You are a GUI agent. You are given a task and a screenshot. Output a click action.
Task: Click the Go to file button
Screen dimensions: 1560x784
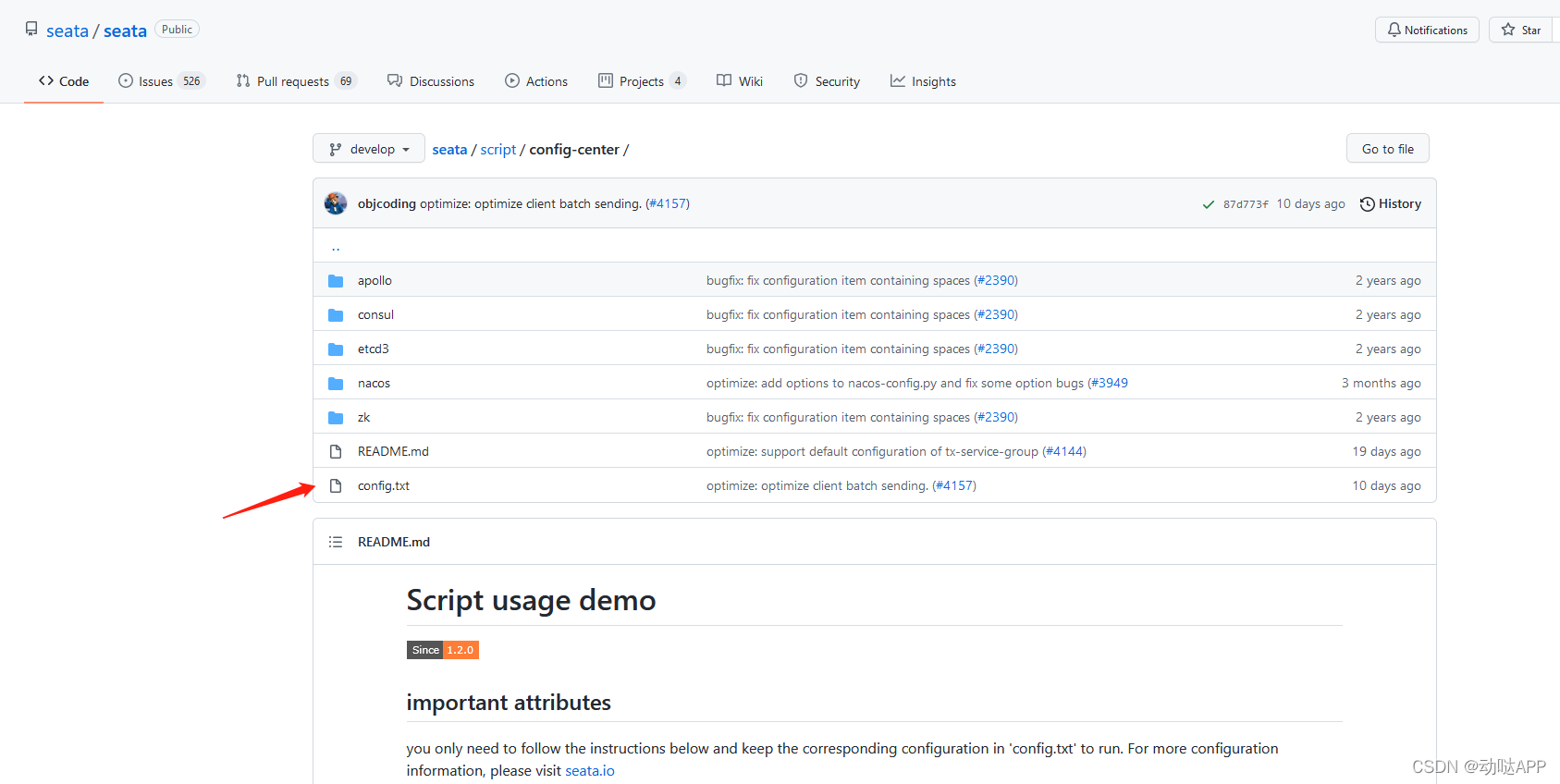(x=1387, y=149)
